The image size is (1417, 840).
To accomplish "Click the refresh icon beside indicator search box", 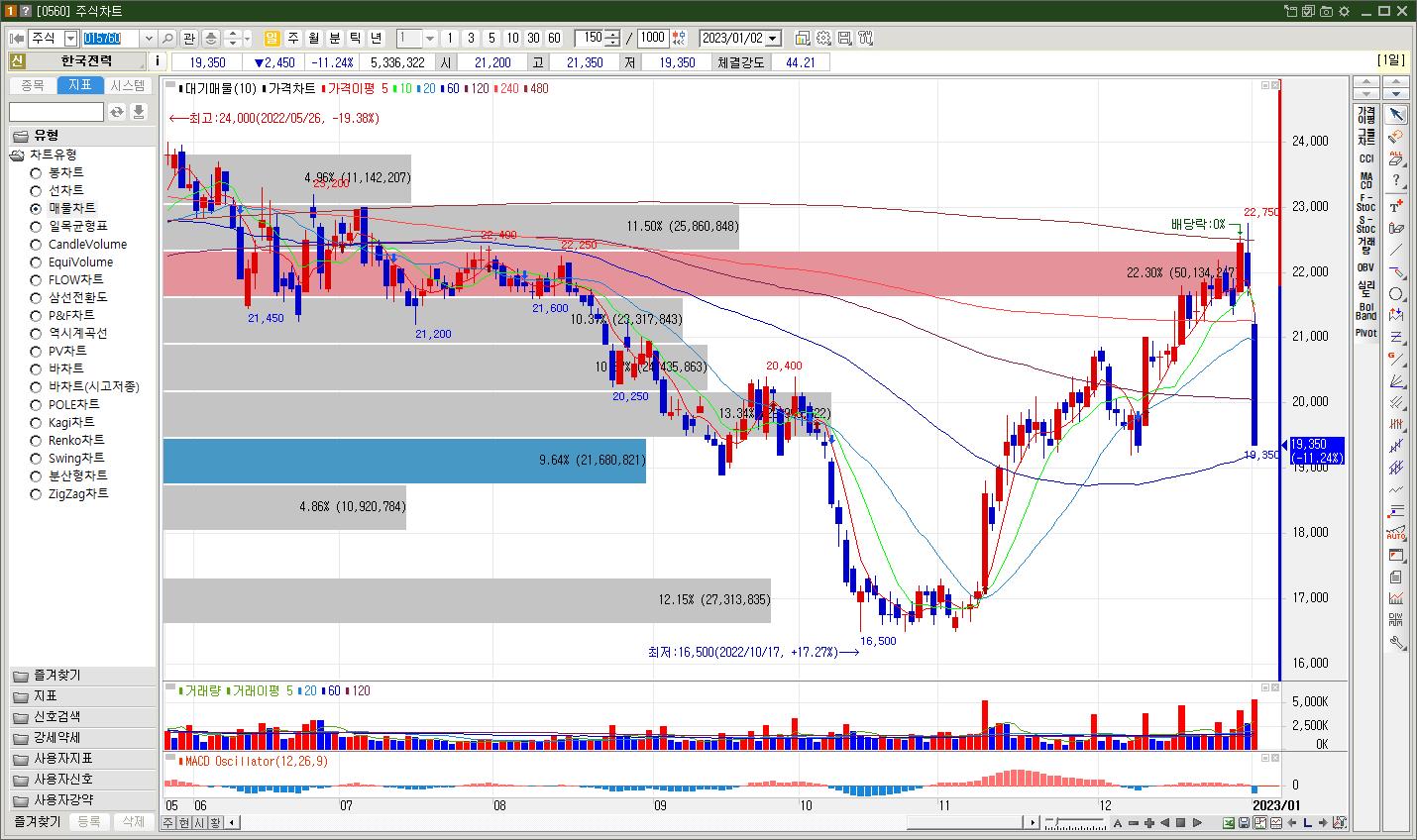I will pyautogui.click(x=117, y=112).
